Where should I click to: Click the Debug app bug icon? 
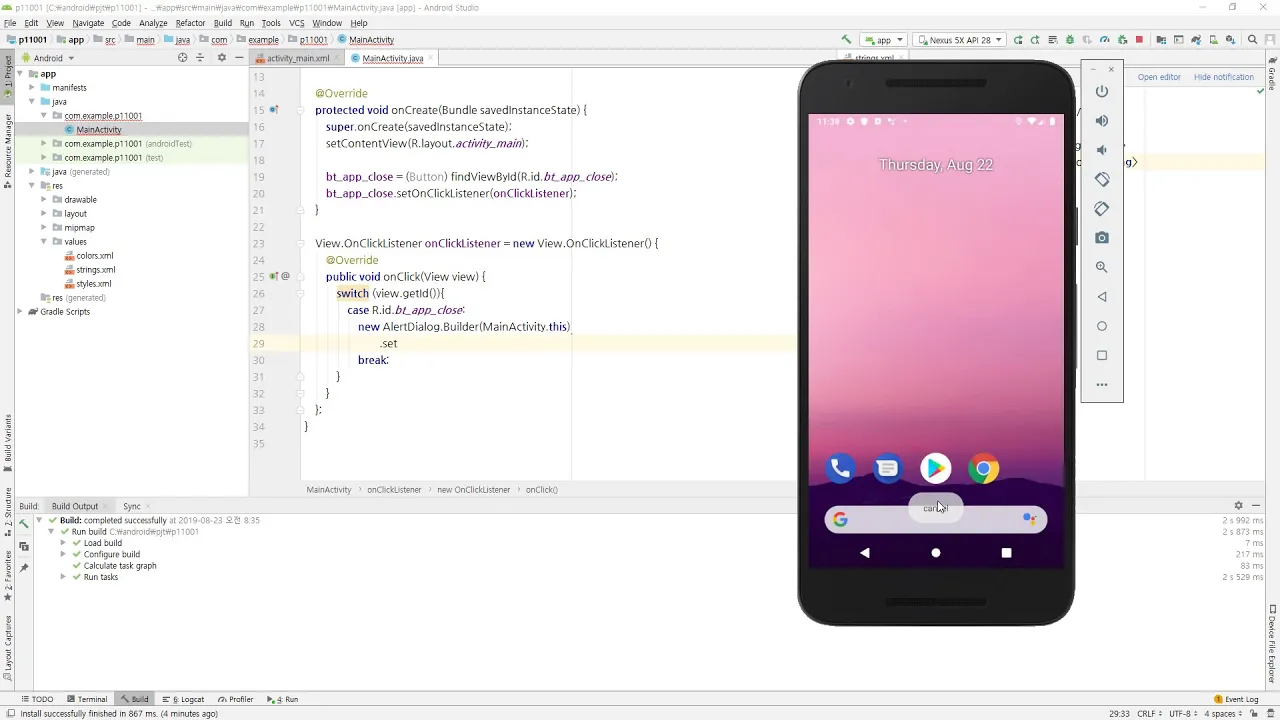[x=1070, y=40]
